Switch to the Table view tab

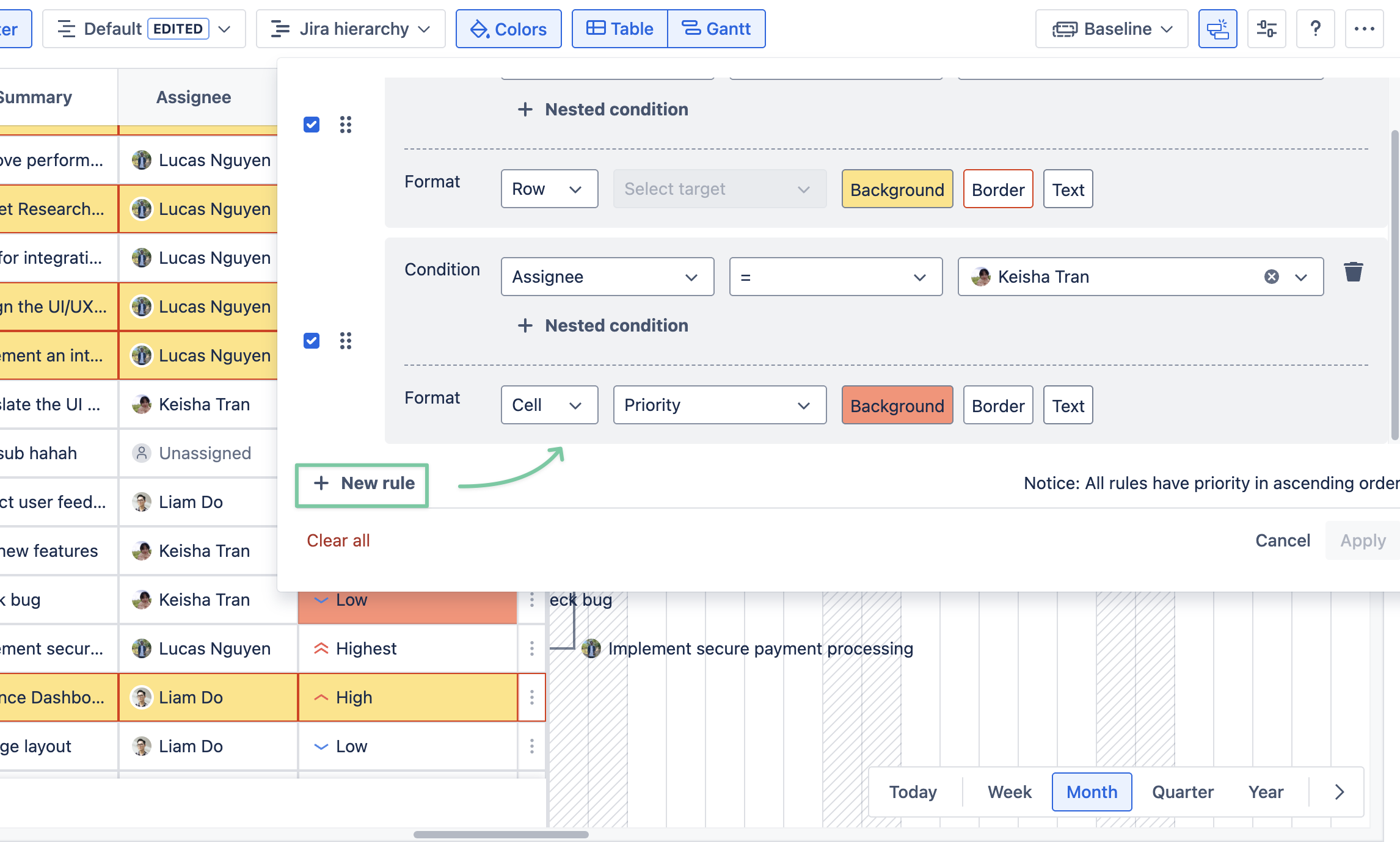pyautogui.click(x=619, y=29)
